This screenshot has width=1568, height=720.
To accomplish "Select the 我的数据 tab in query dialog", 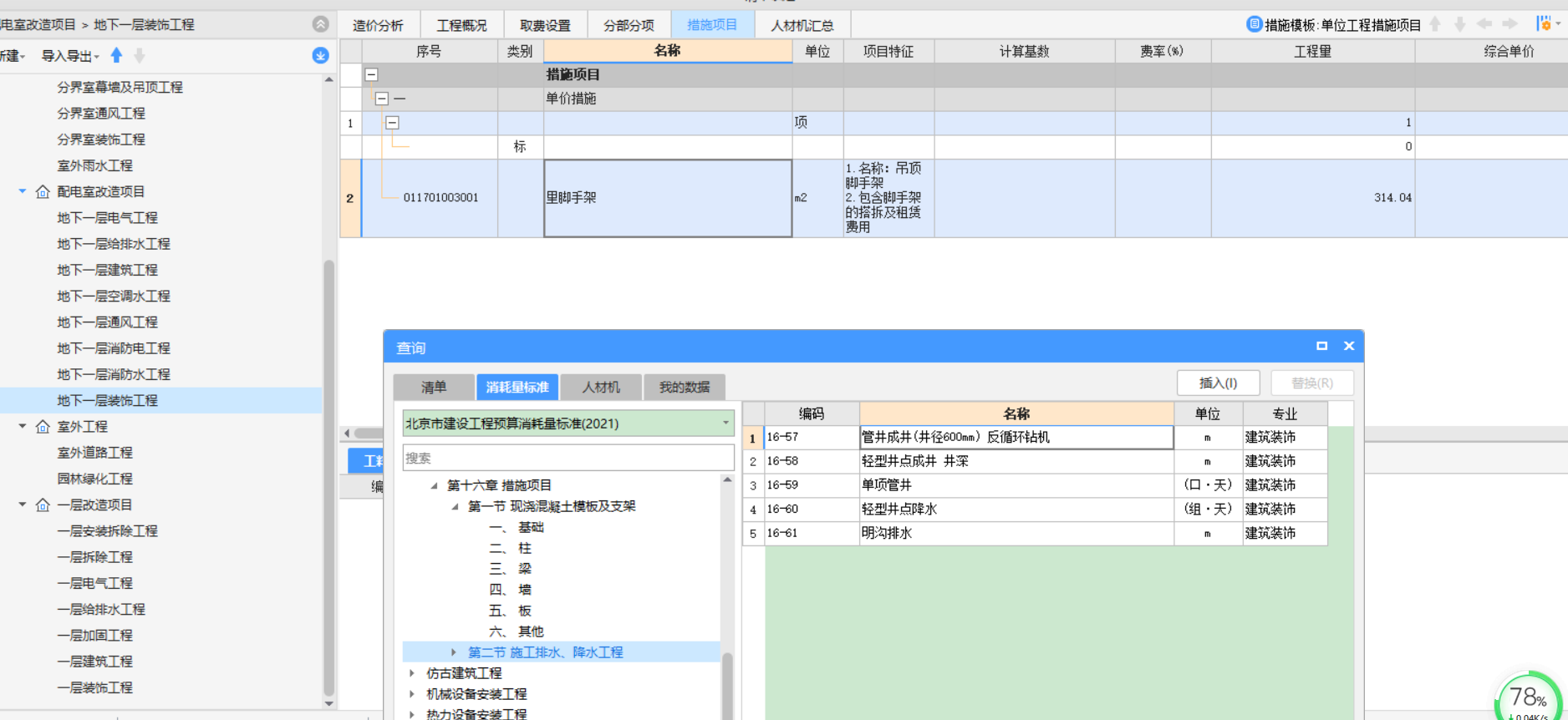I will pos(685,388).
